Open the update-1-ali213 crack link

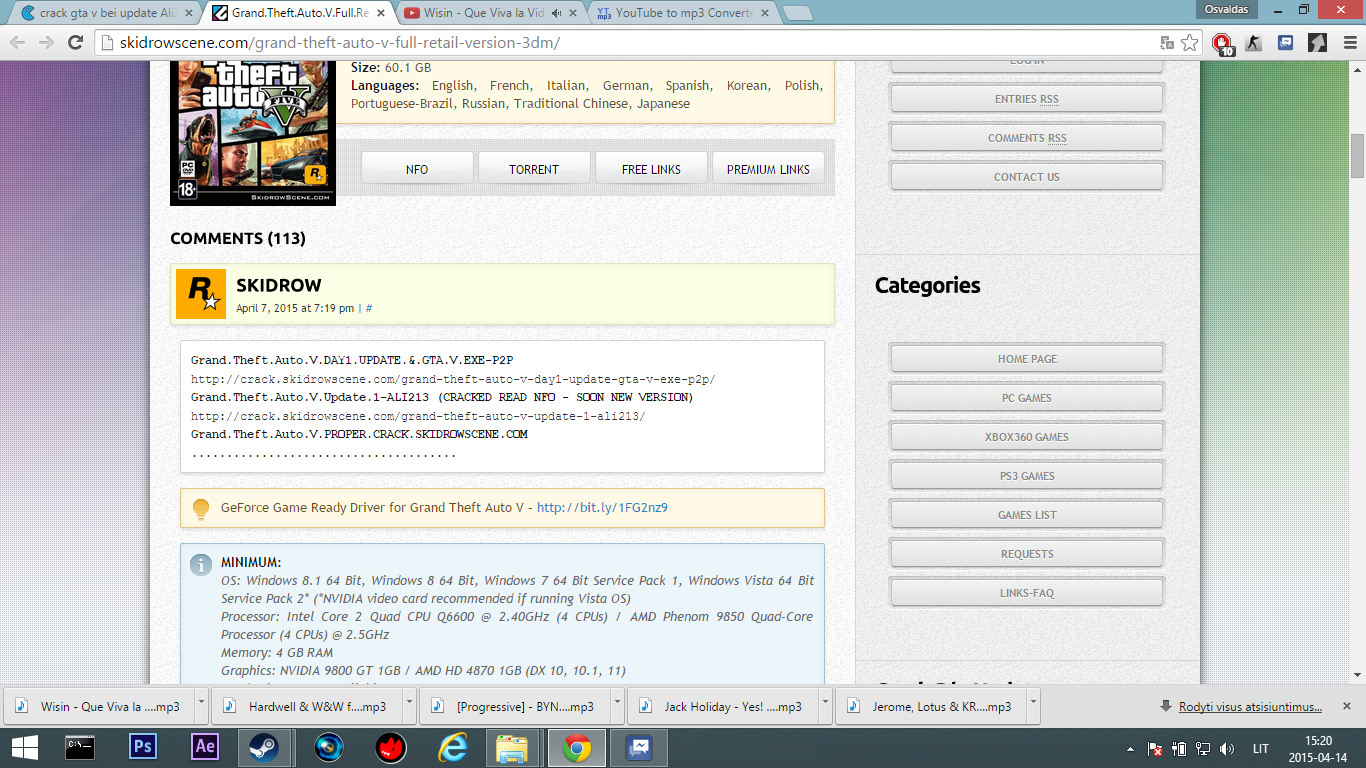pyautogui.click(x=418, y=416)
